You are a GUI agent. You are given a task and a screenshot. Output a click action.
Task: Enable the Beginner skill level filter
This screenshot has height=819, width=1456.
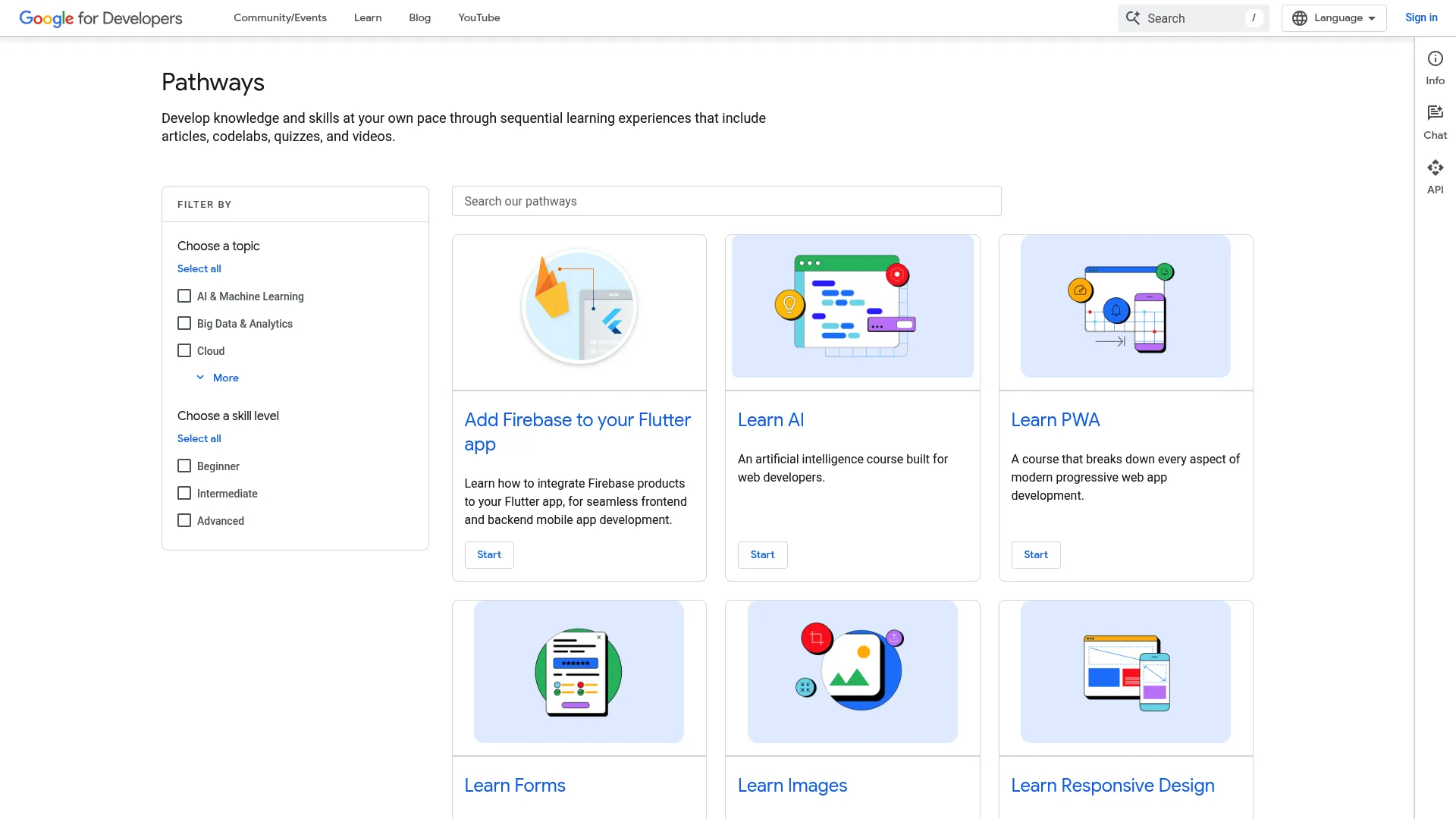[184, 466]
